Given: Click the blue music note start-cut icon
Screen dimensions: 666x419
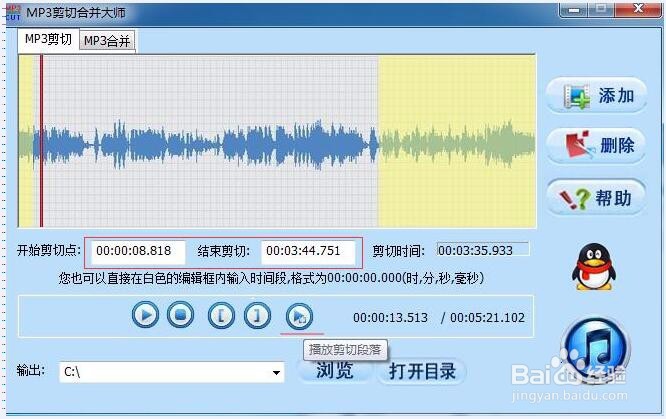Looking at the screenshot, I should pyautogui.click(x=595, y=348).
